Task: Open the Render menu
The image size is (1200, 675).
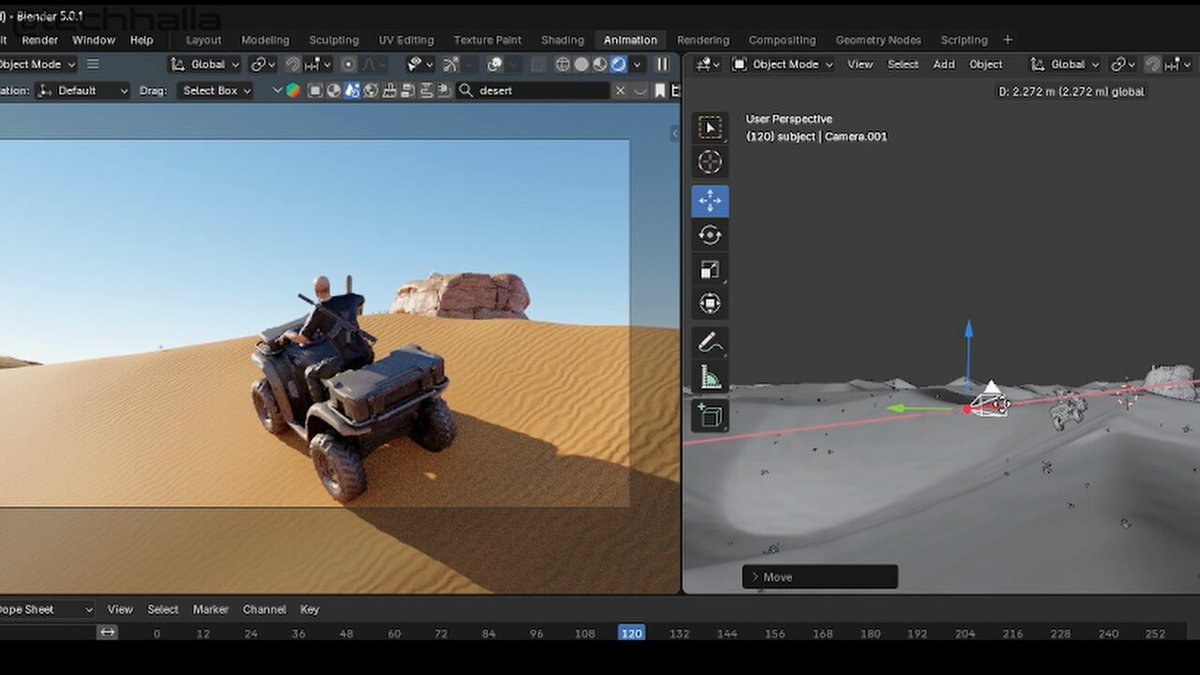Action: (x=40, y=40)
